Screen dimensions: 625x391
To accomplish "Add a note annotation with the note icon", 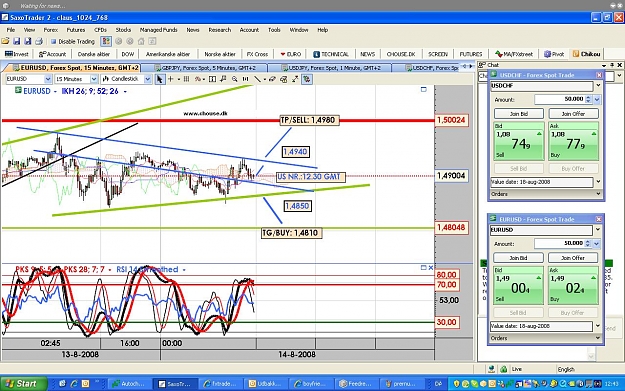I will point(223,79).
